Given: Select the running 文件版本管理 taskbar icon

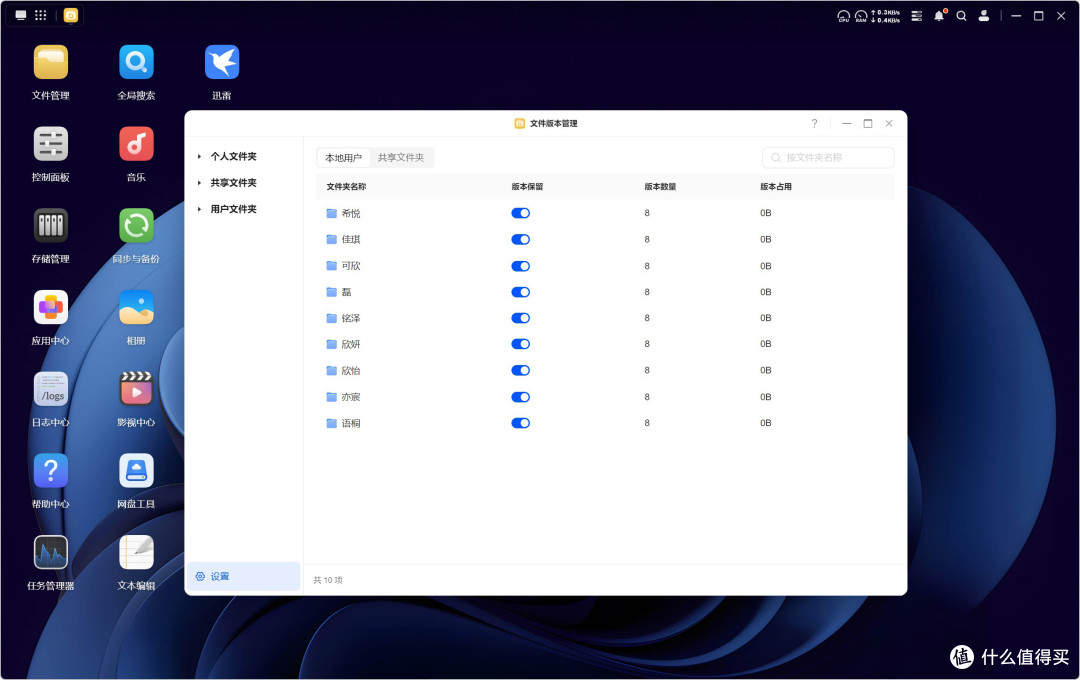Looking at the screenshot, I should (x=71, y=15).
